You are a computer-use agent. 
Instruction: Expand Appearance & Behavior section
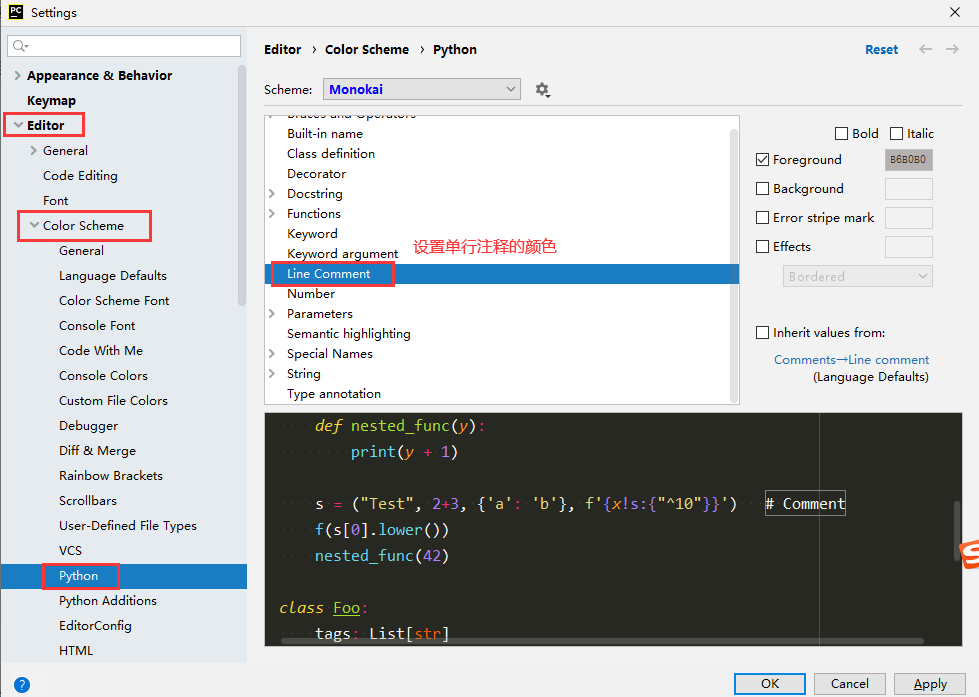pos(17,76)
